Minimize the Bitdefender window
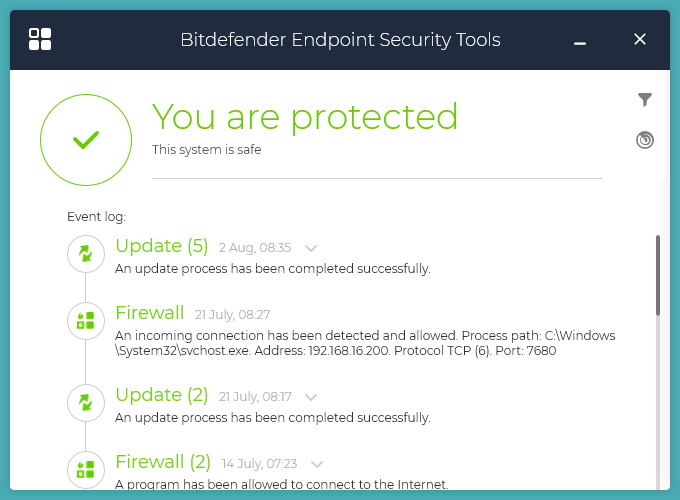The image size is (680, 500). [x=581, y=41]
